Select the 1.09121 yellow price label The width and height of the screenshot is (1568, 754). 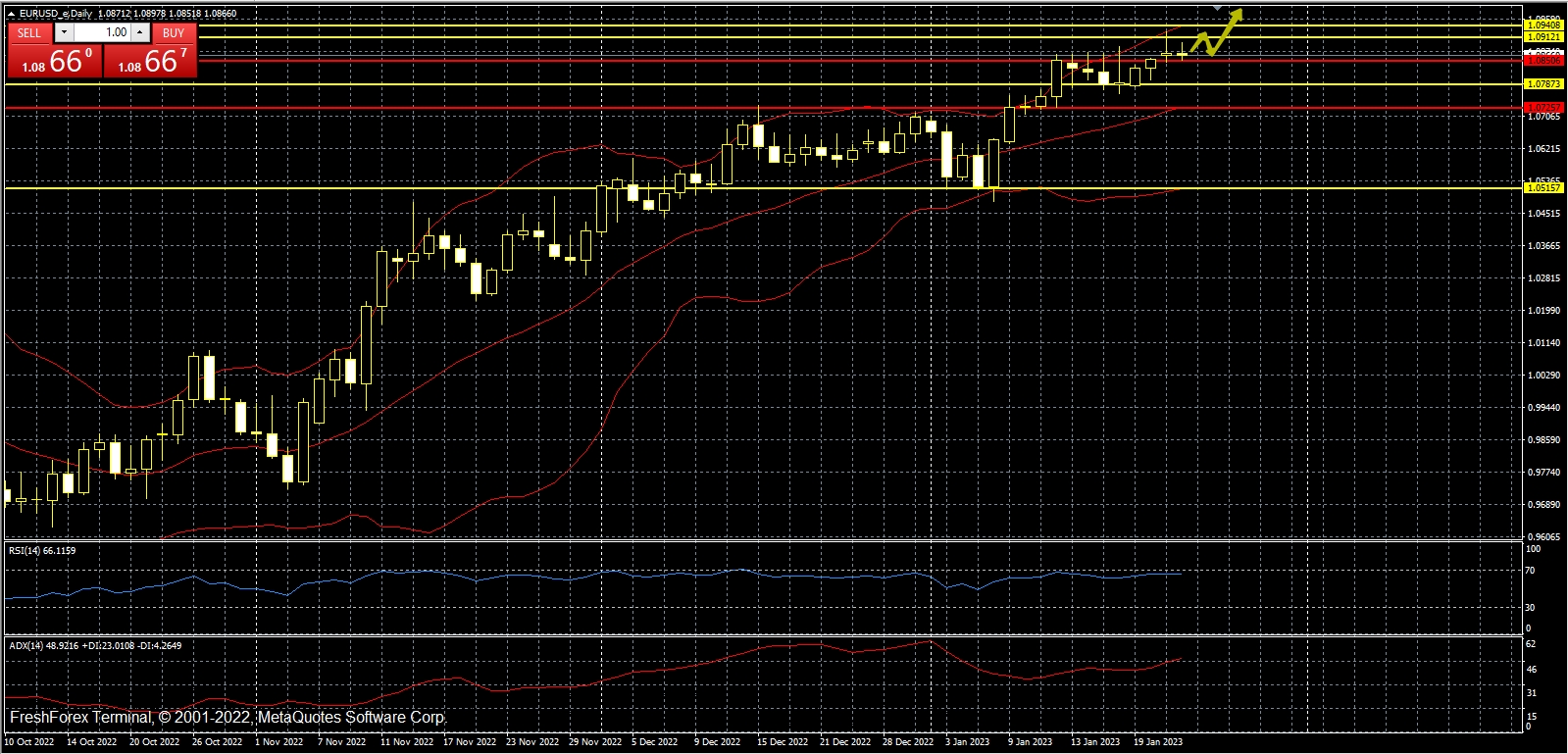1543,37
